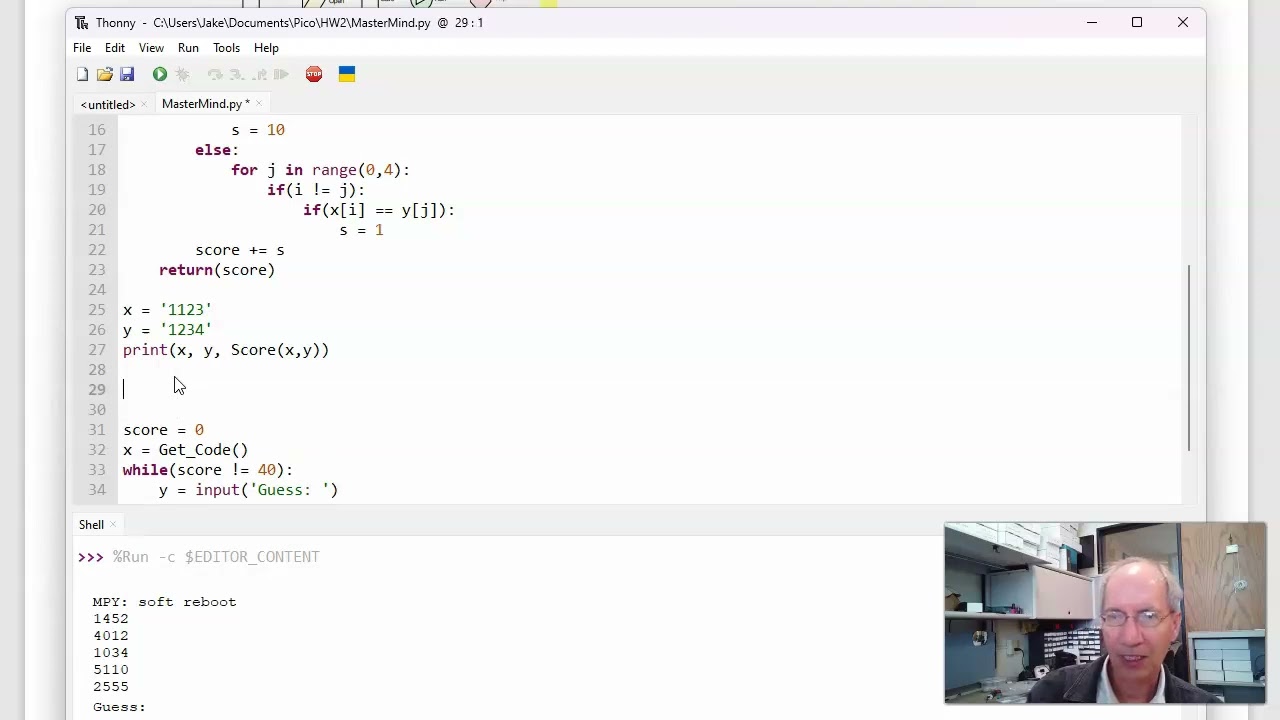1280x720 pixels.
Task: Minimize the Thonny window
Action: [x=1092, y=22]
